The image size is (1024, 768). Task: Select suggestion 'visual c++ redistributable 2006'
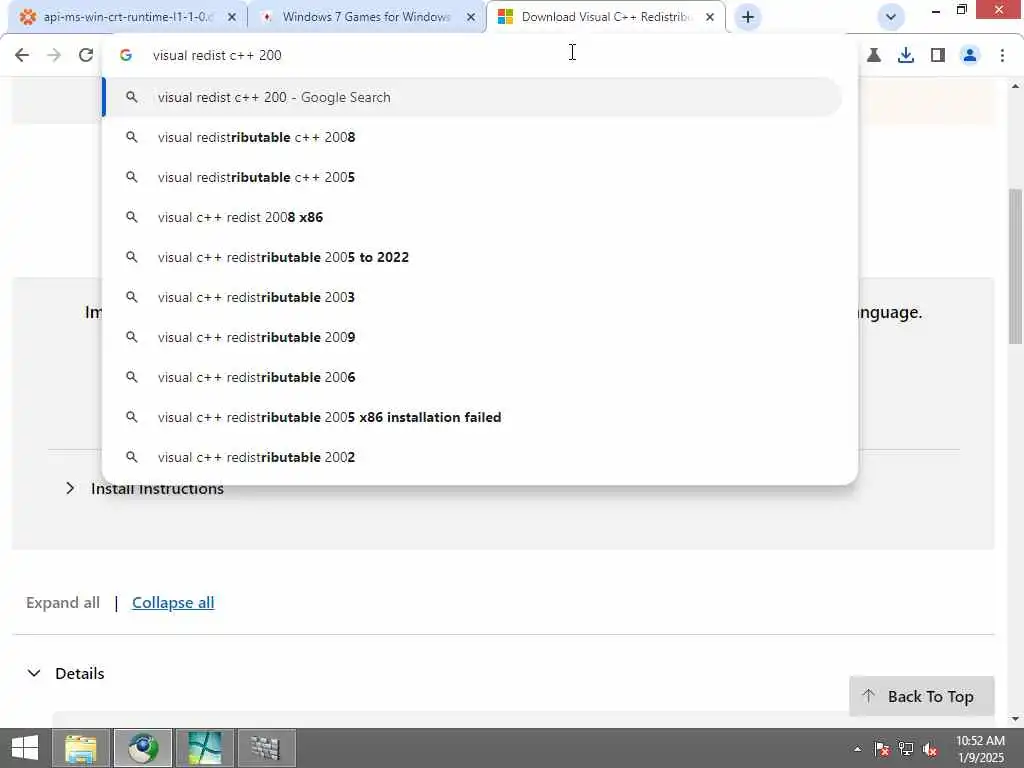coord(473,377)
